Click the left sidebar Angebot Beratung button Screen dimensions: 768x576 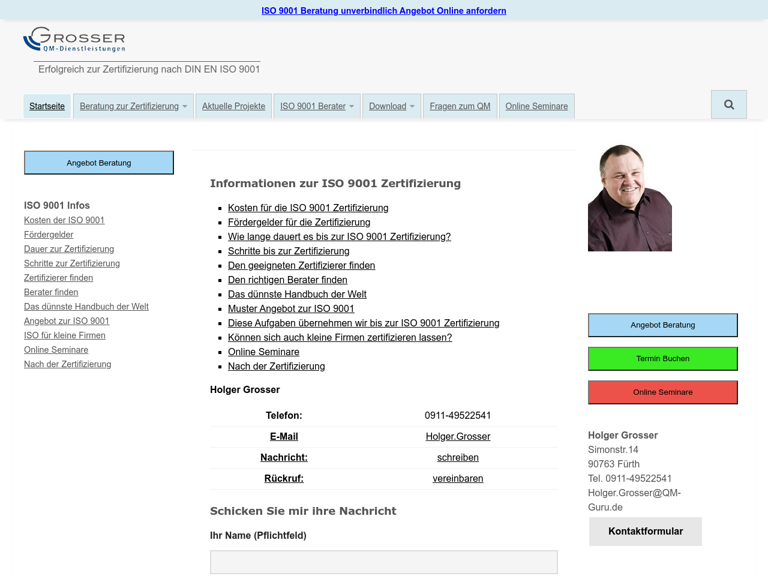pos(99,163)
